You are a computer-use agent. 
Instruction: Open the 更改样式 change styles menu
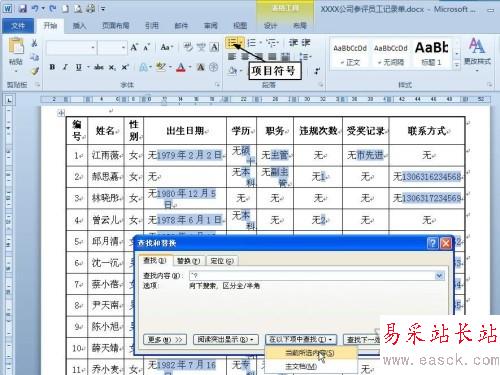[x=477, y=54]
